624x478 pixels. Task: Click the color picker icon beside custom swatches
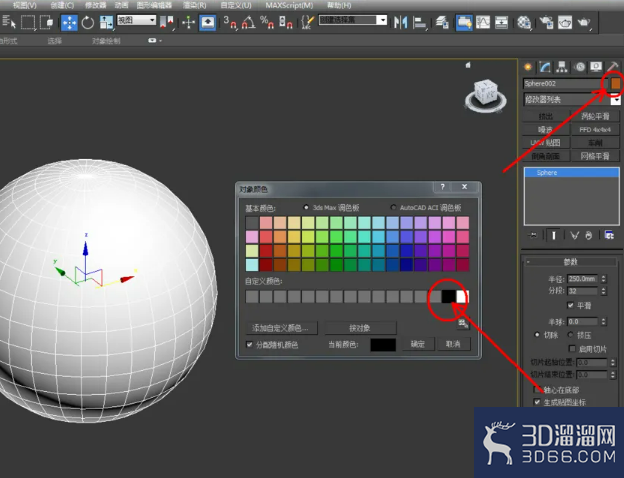pos(463,324)
